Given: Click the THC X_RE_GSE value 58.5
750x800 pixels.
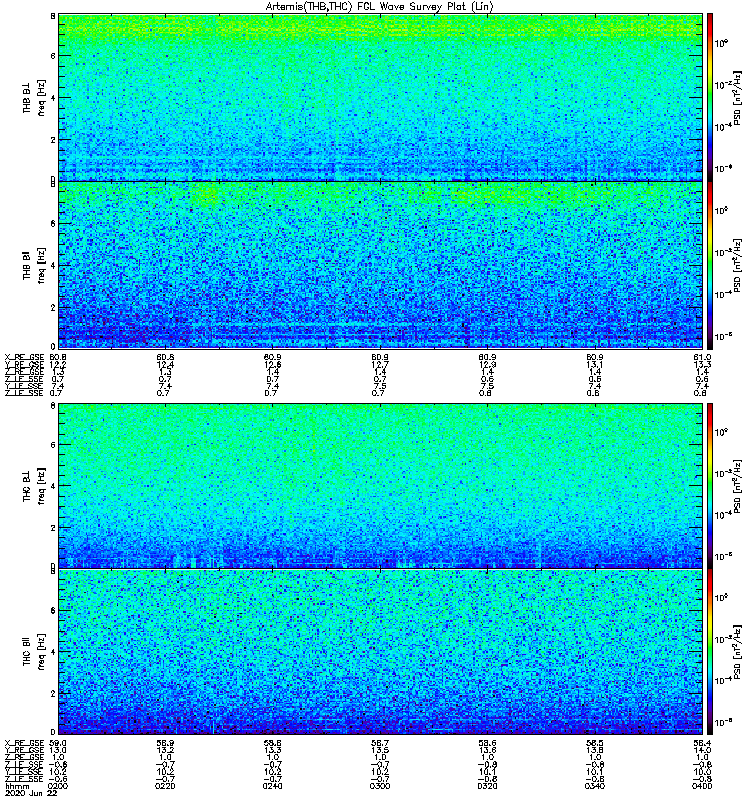Looking at the screenshot, I should 595,743.
